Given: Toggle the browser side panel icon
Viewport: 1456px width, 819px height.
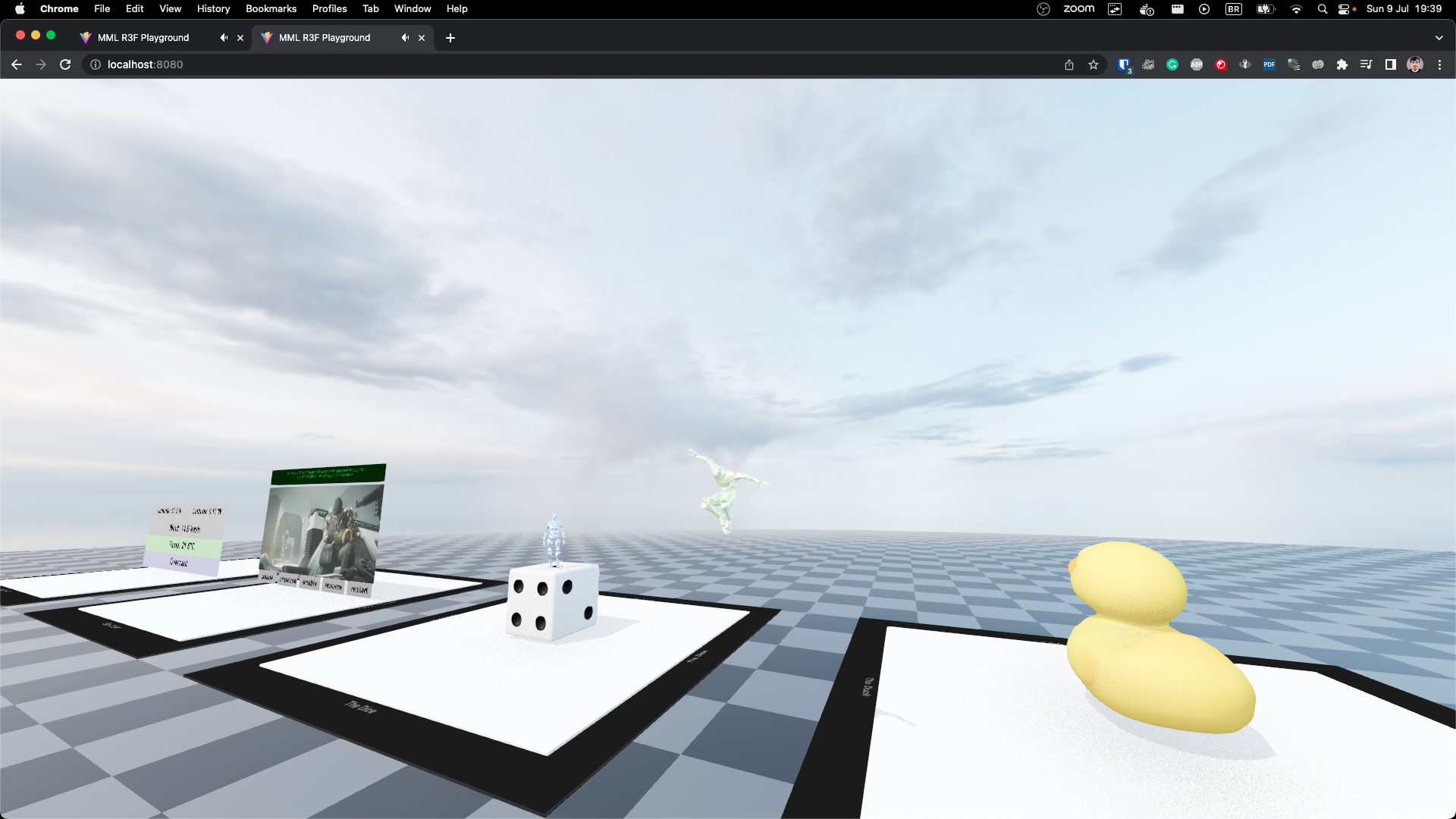Looking at the screenshot, I should coord(1390,64).
